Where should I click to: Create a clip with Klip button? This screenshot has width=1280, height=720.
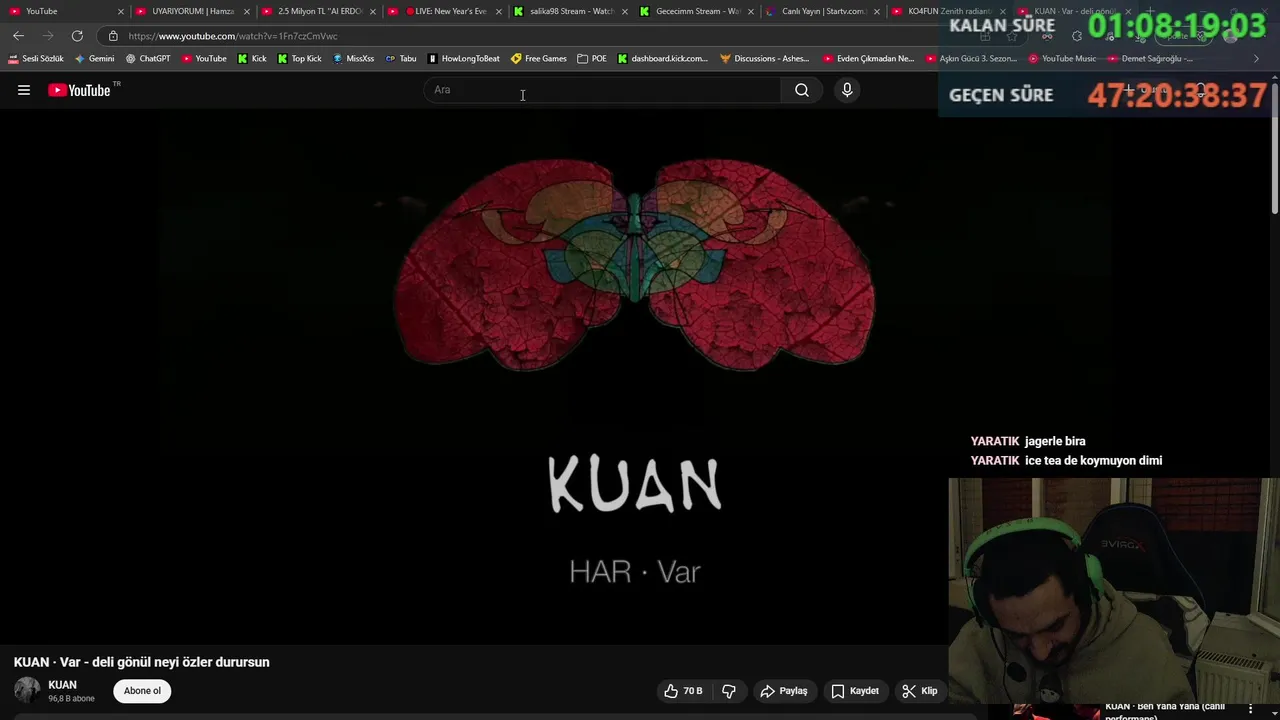pos(919,691)
